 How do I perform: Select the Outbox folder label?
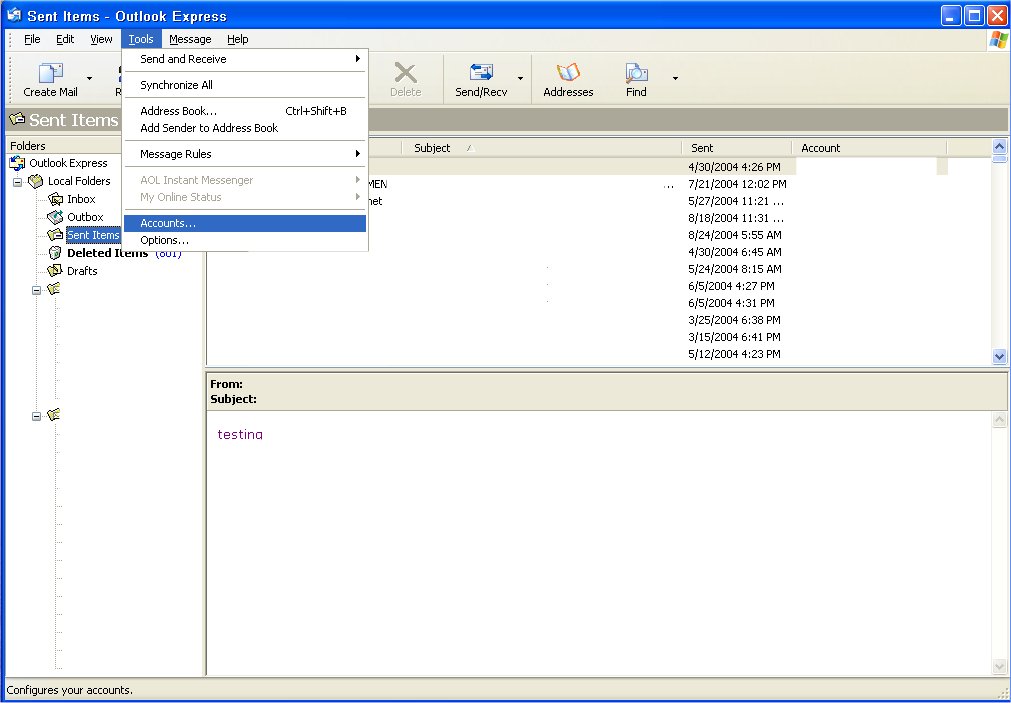pyautogui.click(x=85, y=217)
